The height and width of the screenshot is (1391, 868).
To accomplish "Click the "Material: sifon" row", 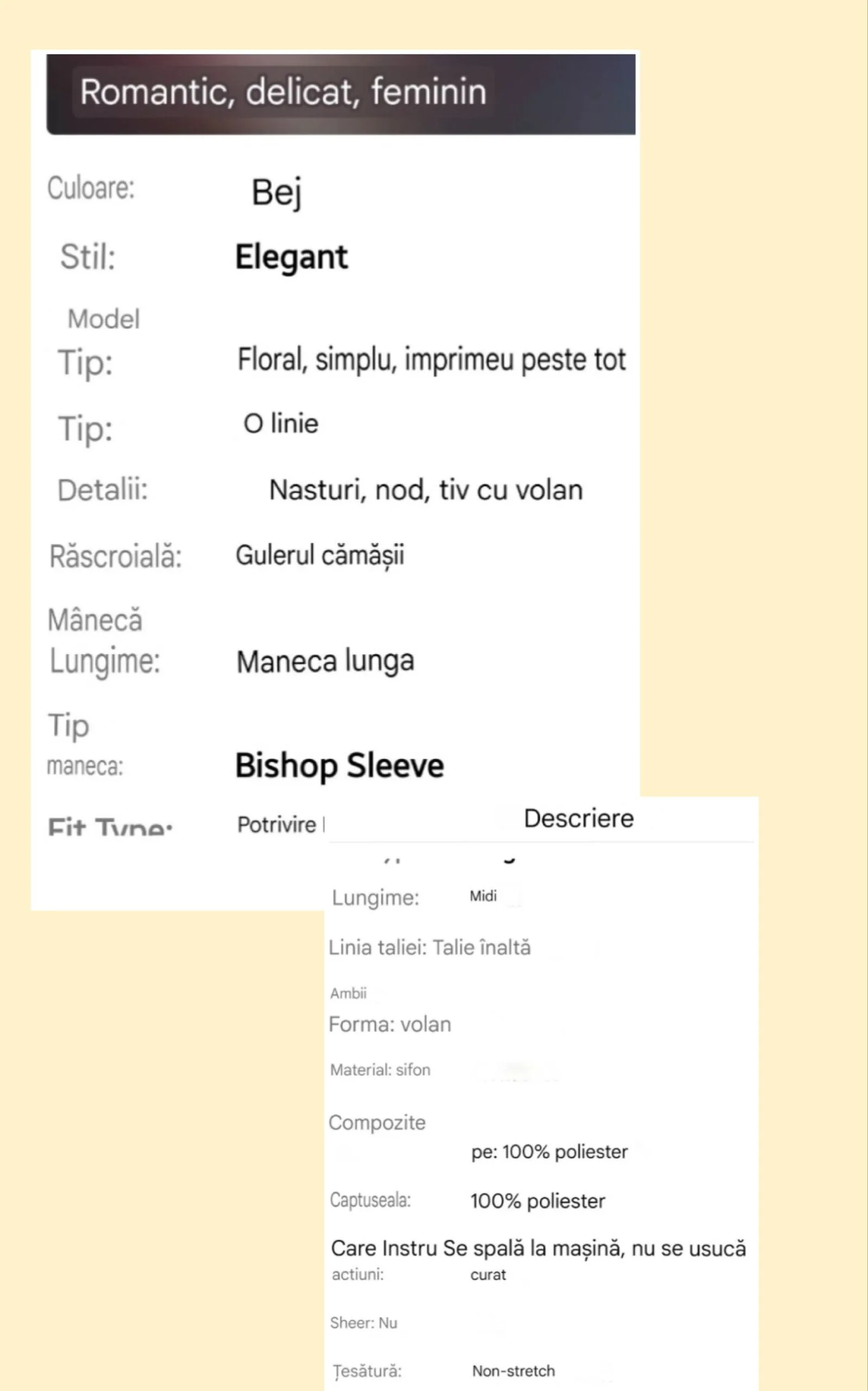I will click(x=380, y=1070).
